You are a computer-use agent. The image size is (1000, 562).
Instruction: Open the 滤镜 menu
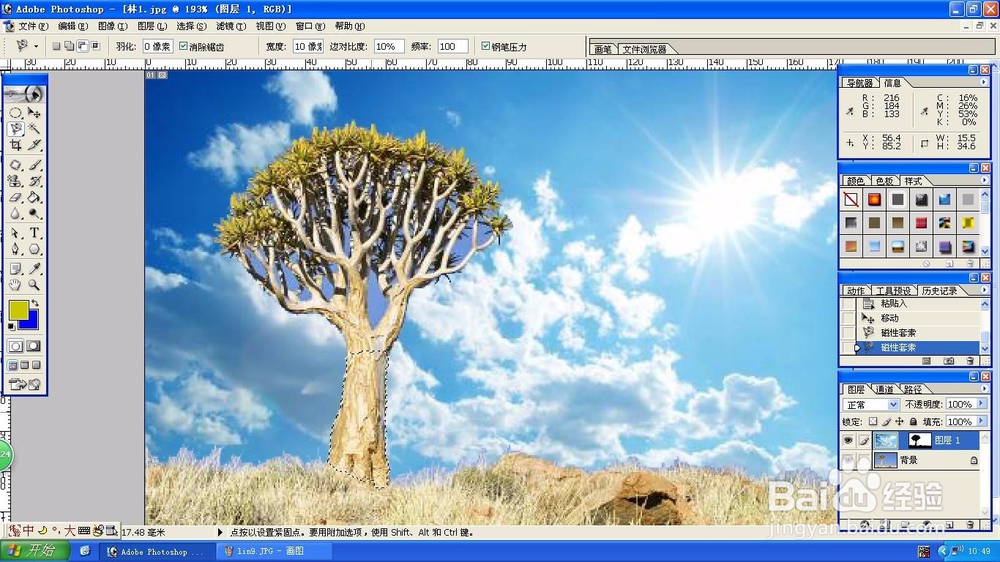(x=231, y=26)
